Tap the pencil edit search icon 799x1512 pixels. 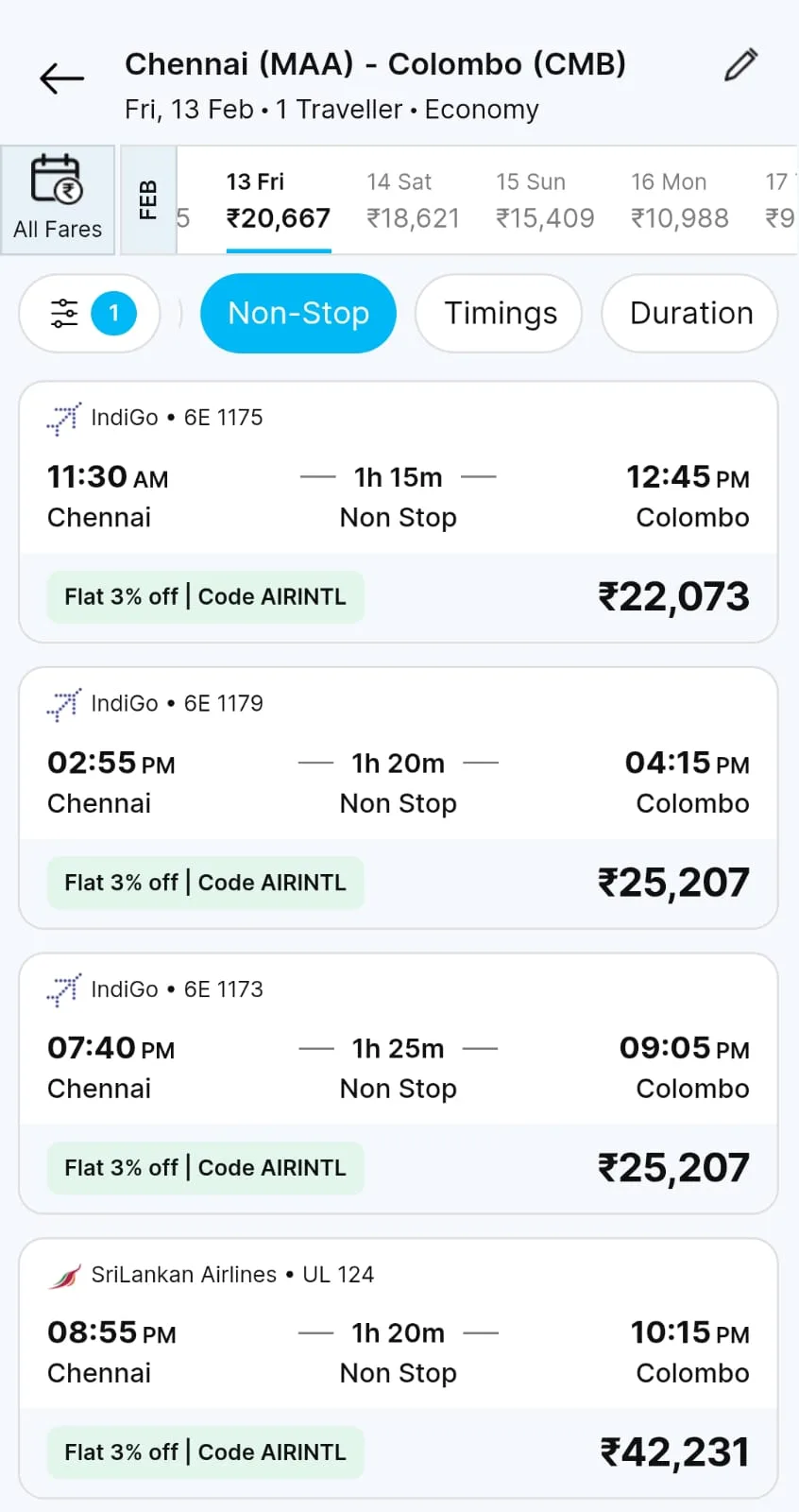(x=740, y=65)
